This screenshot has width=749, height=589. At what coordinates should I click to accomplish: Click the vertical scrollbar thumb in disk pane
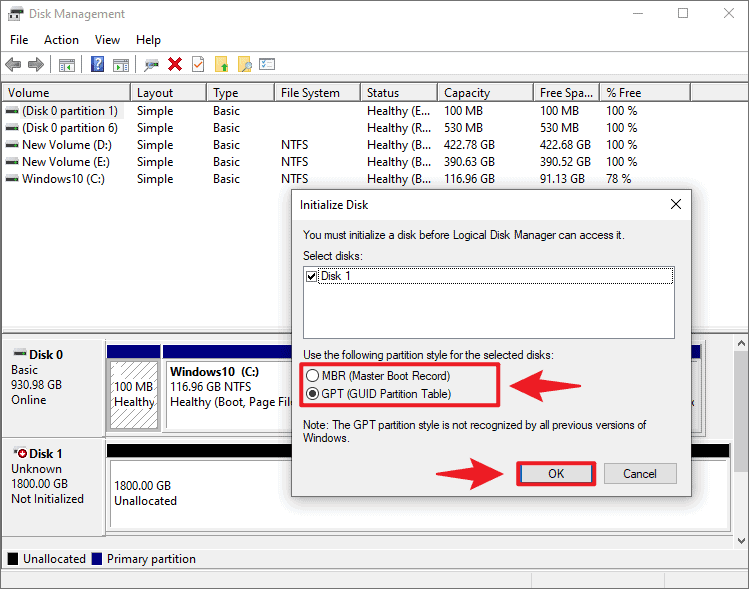click(x=741, y=411)
